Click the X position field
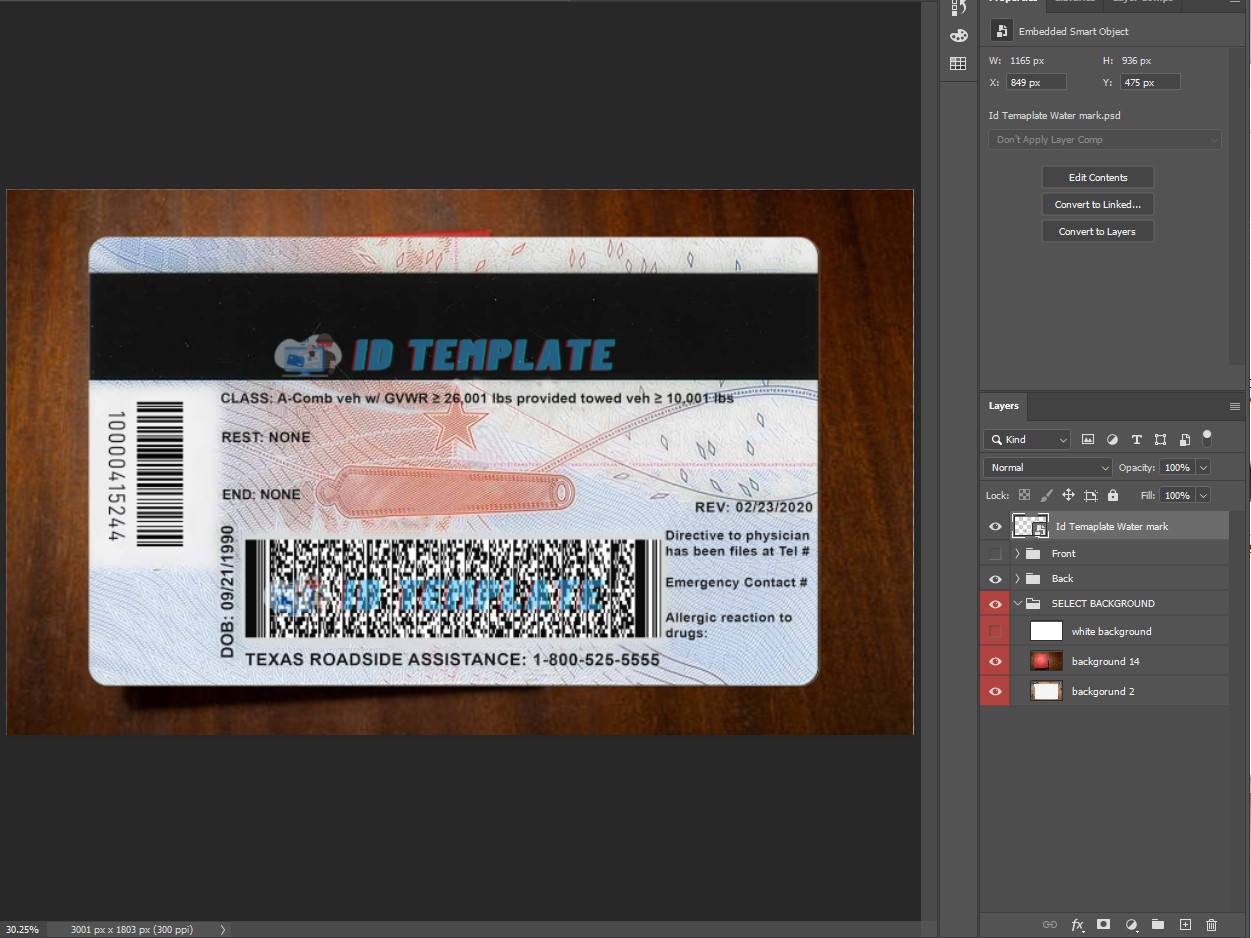This screenshot has width=1251, height=938. [1036, 82]
